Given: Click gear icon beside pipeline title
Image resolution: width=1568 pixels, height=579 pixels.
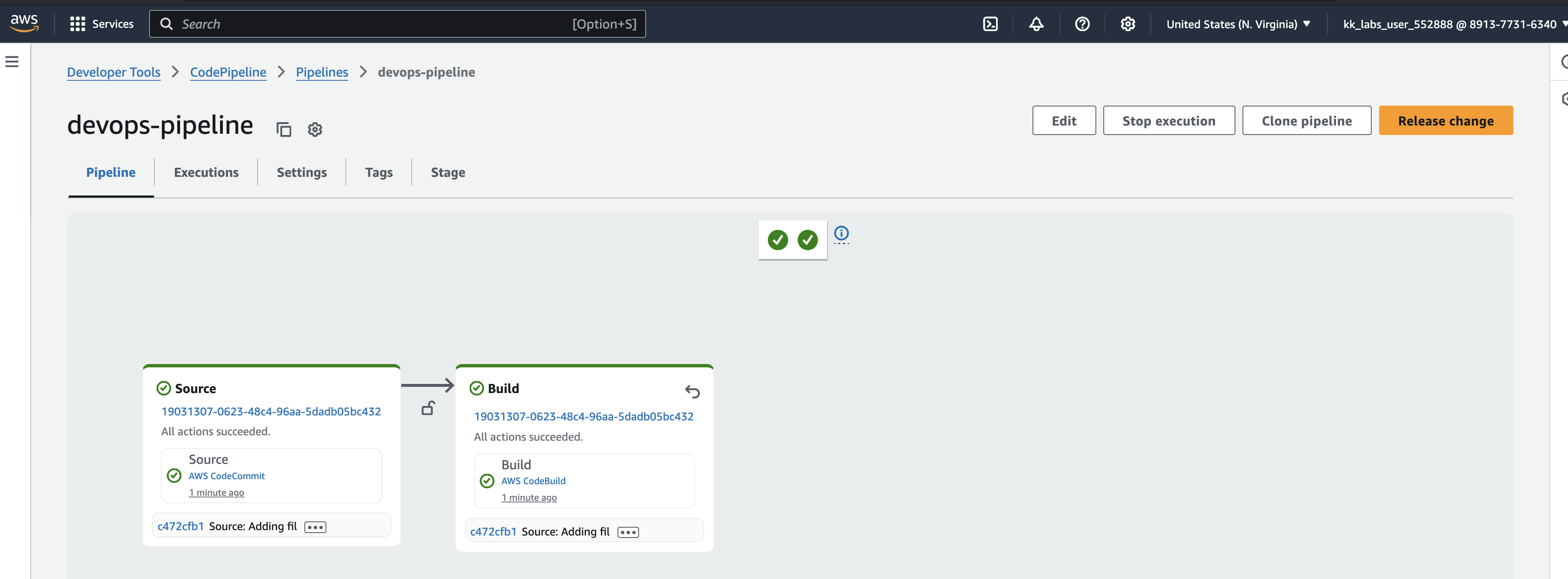Looking at the screenshot, I should point(315,129).
